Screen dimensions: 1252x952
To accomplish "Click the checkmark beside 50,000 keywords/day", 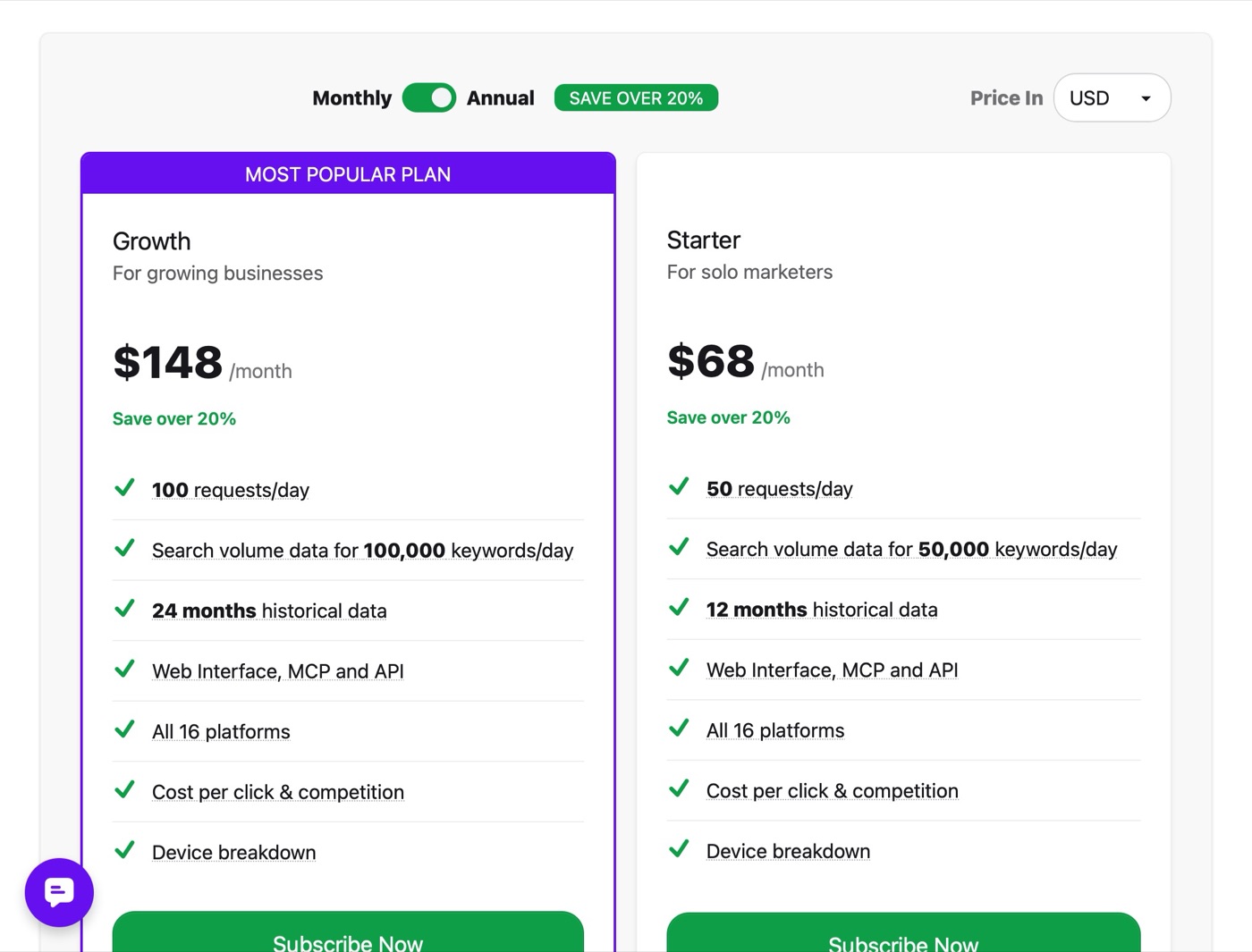I will 679,547.
